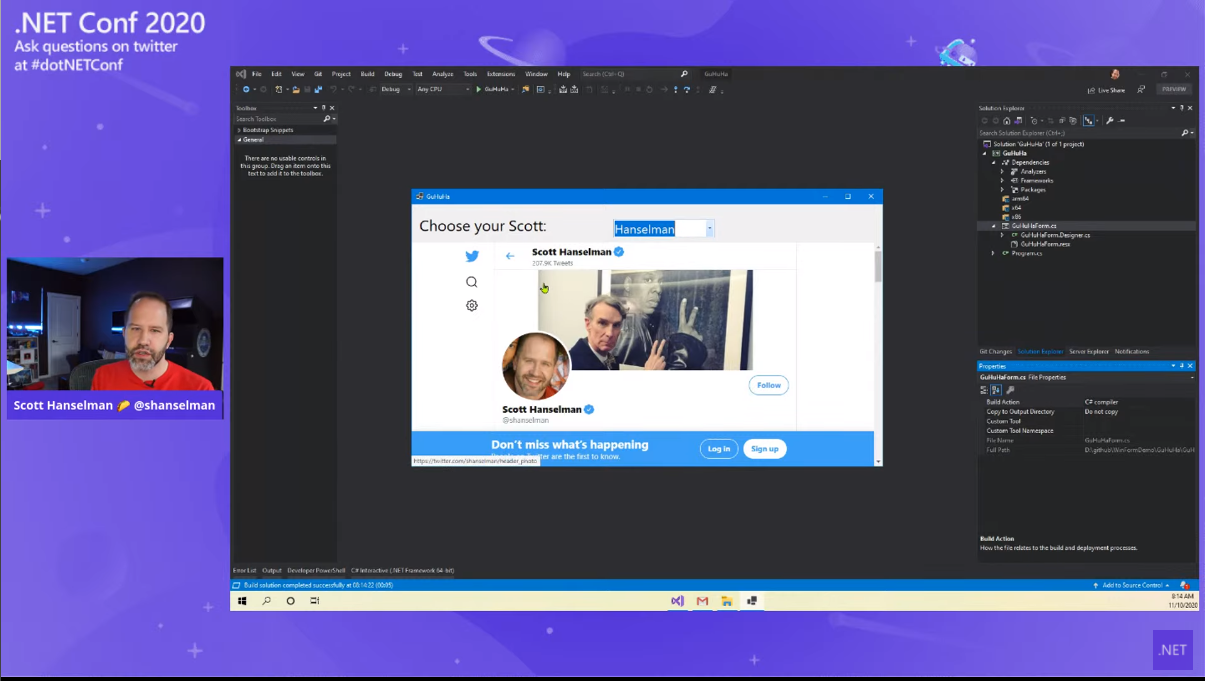1205x681 pixels.
Task: Click the back arrow on Twitter profile
Action: [510, 256]
